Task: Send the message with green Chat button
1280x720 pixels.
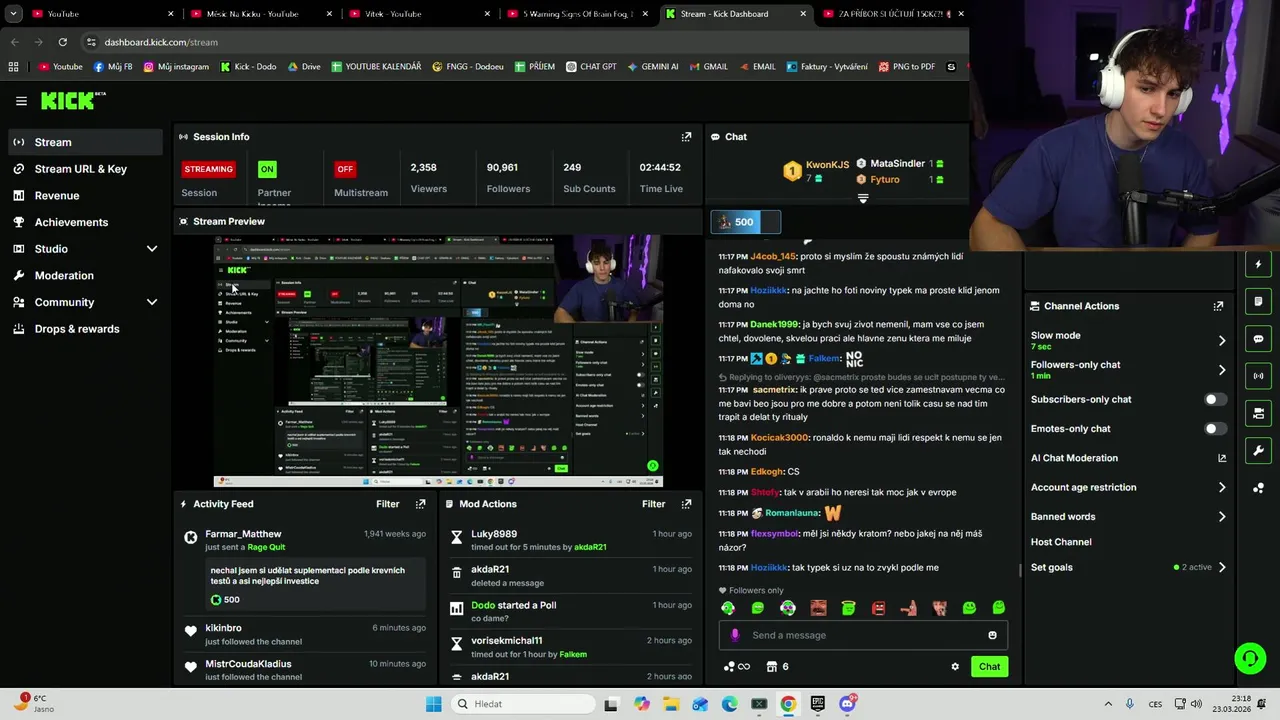Action: click(x=989, y=667)
